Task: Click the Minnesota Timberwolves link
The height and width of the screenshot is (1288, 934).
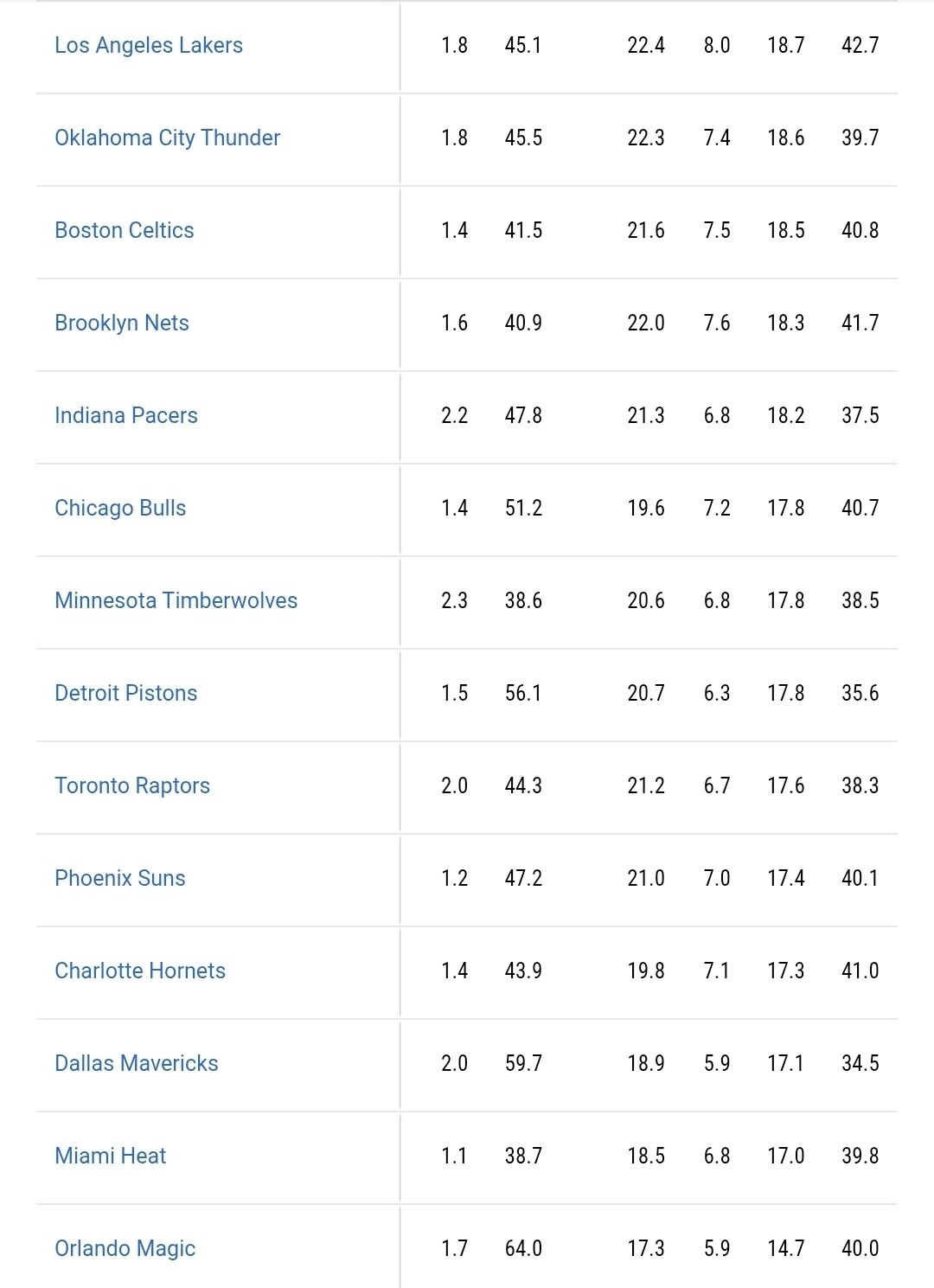Action: pos(176,600)
